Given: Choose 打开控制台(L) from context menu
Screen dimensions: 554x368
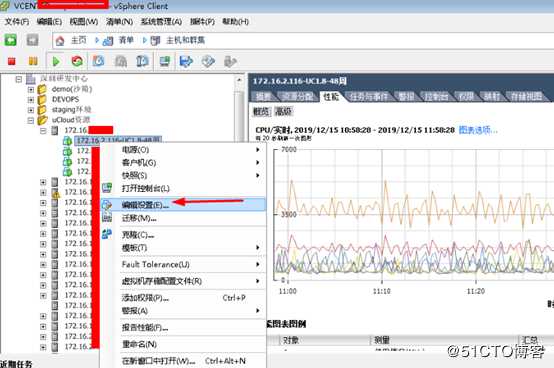Looking at the screenshot, I should click(x=183, y=189).
